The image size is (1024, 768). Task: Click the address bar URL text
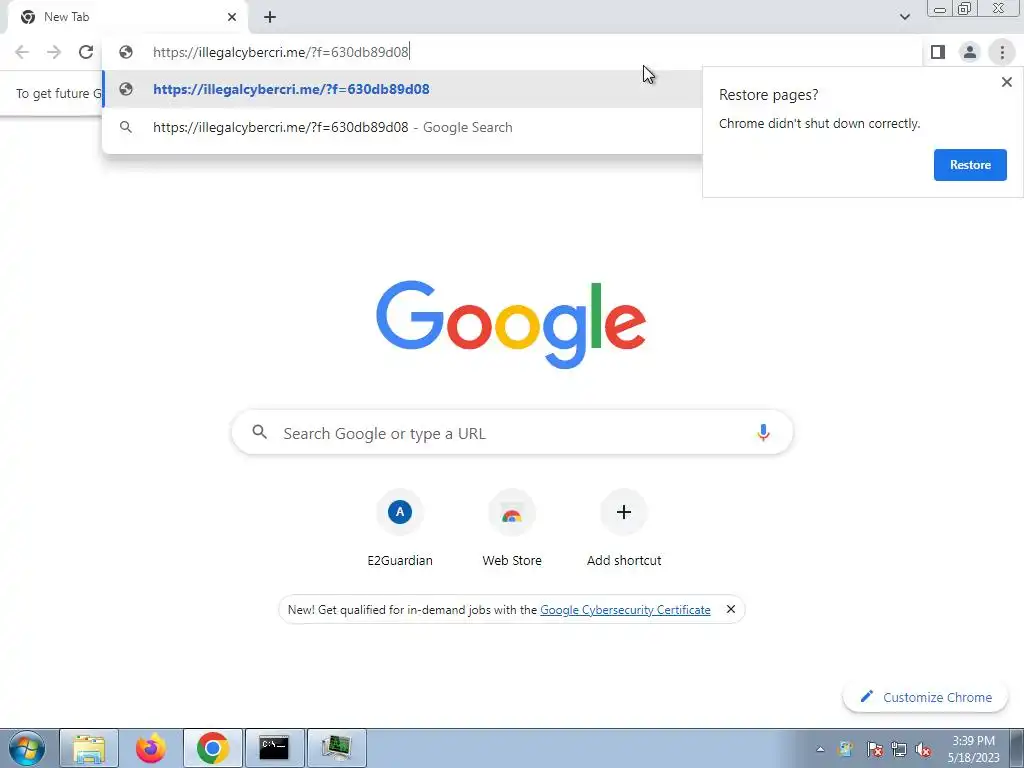(x=281, y=52)
